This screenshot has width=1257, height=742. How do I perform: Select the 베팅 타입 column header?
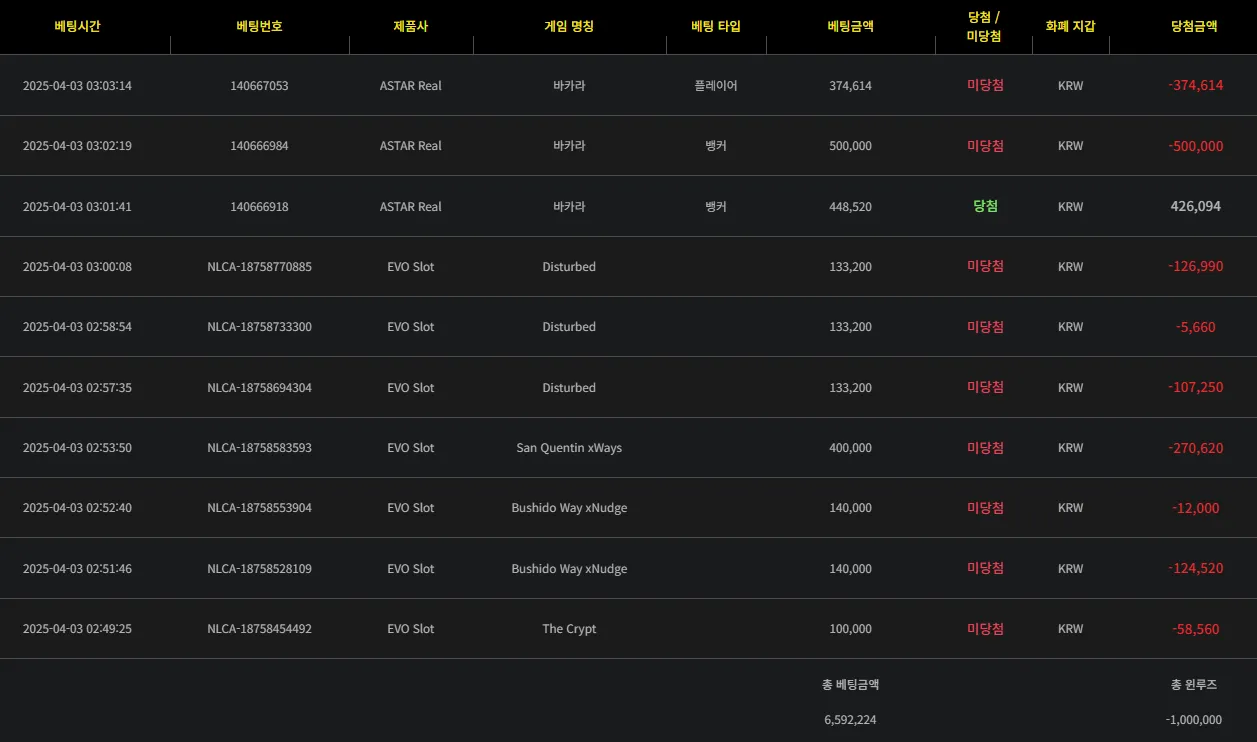[716, 27]
